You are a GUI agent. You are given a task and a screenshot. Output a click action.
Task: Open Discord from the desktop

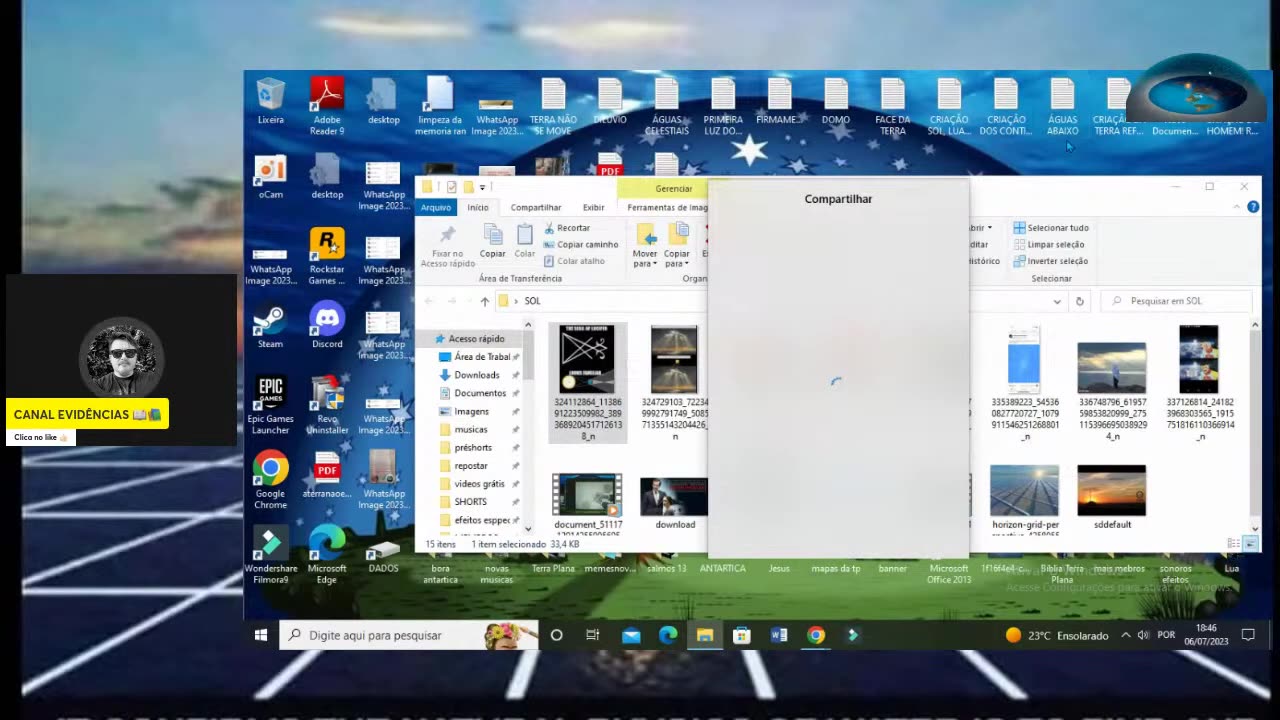[327, 326]
